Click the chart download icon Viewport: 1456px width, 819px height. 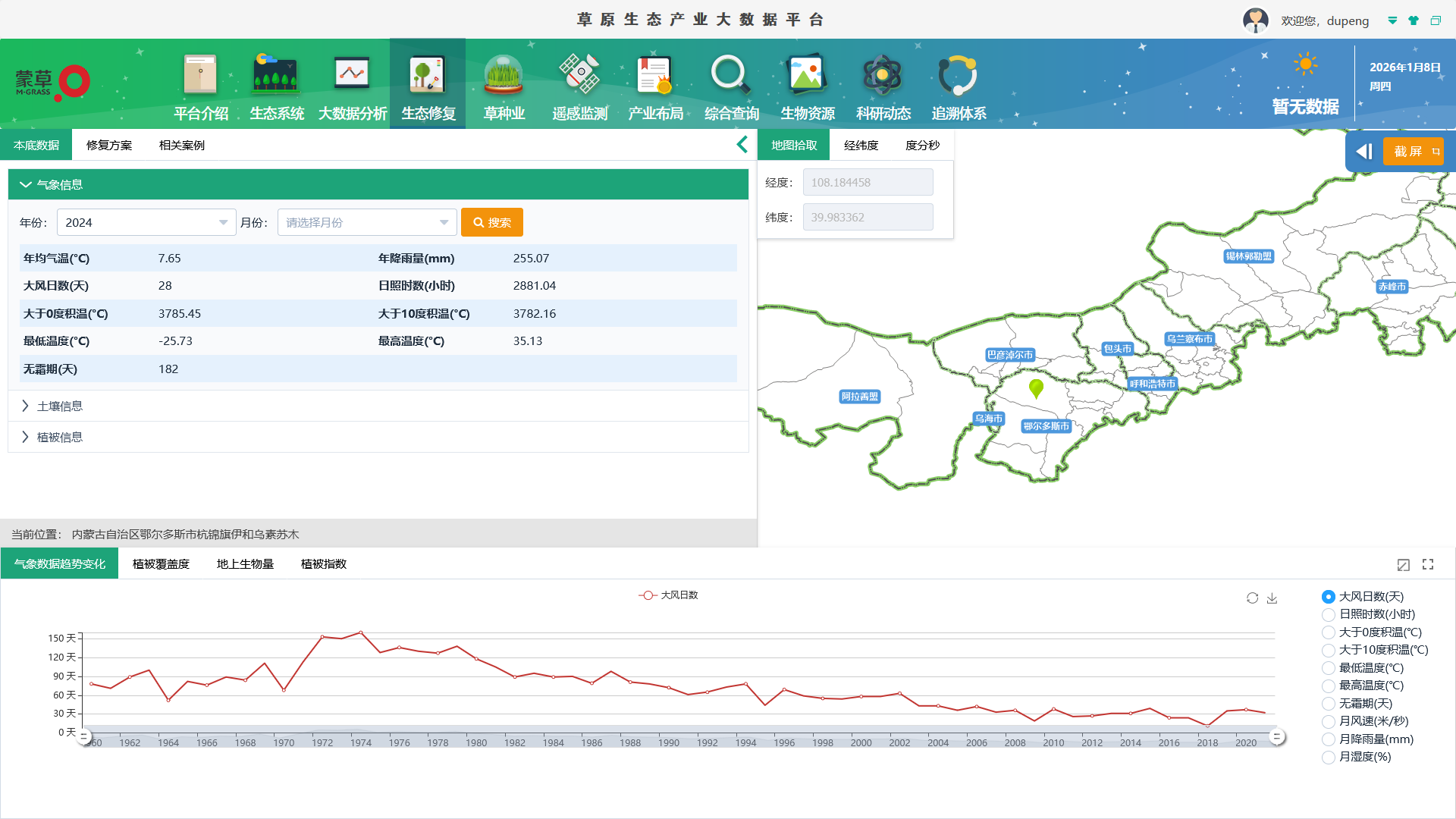tap(1272, 598)
